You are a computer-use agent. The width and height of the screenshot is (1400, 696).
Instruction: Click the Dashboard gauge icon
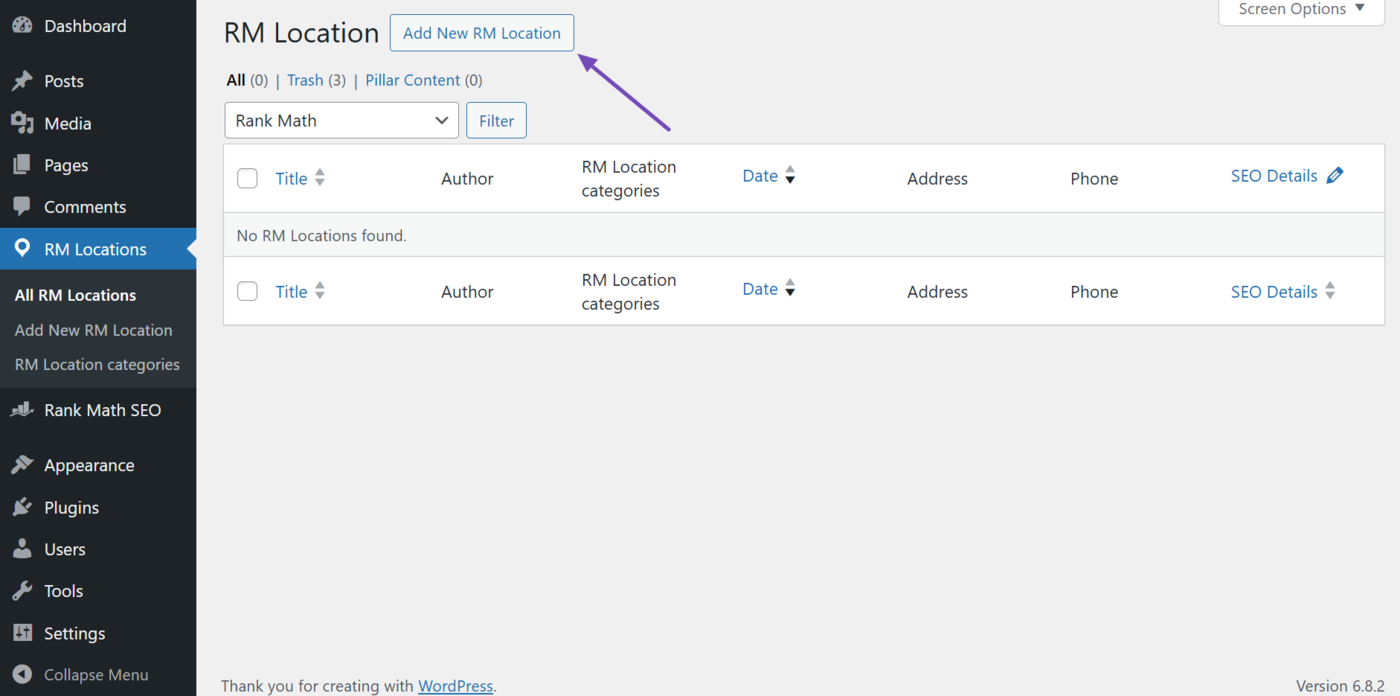coord(22,26)
